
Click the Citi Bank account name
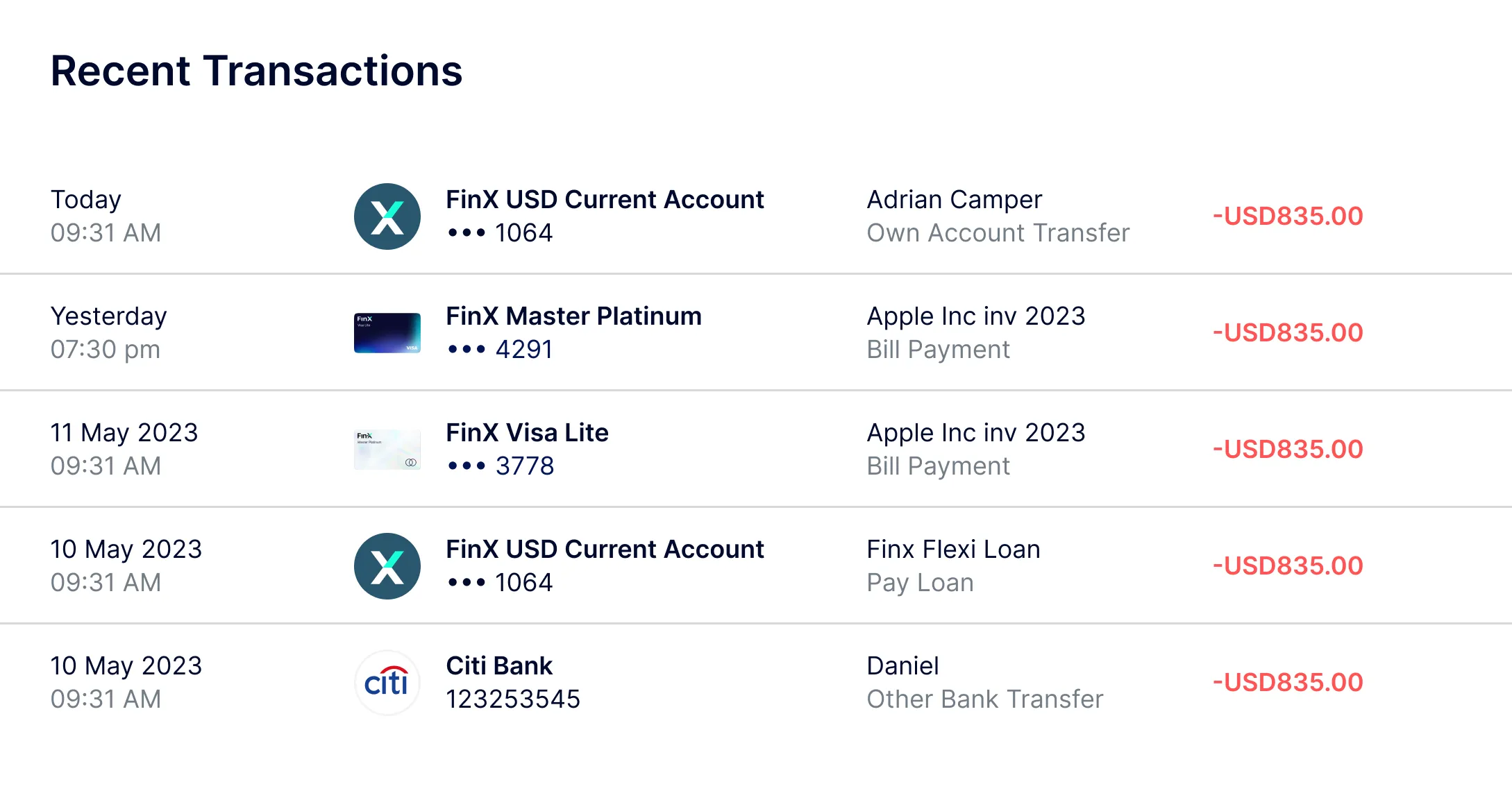point(499,666)
